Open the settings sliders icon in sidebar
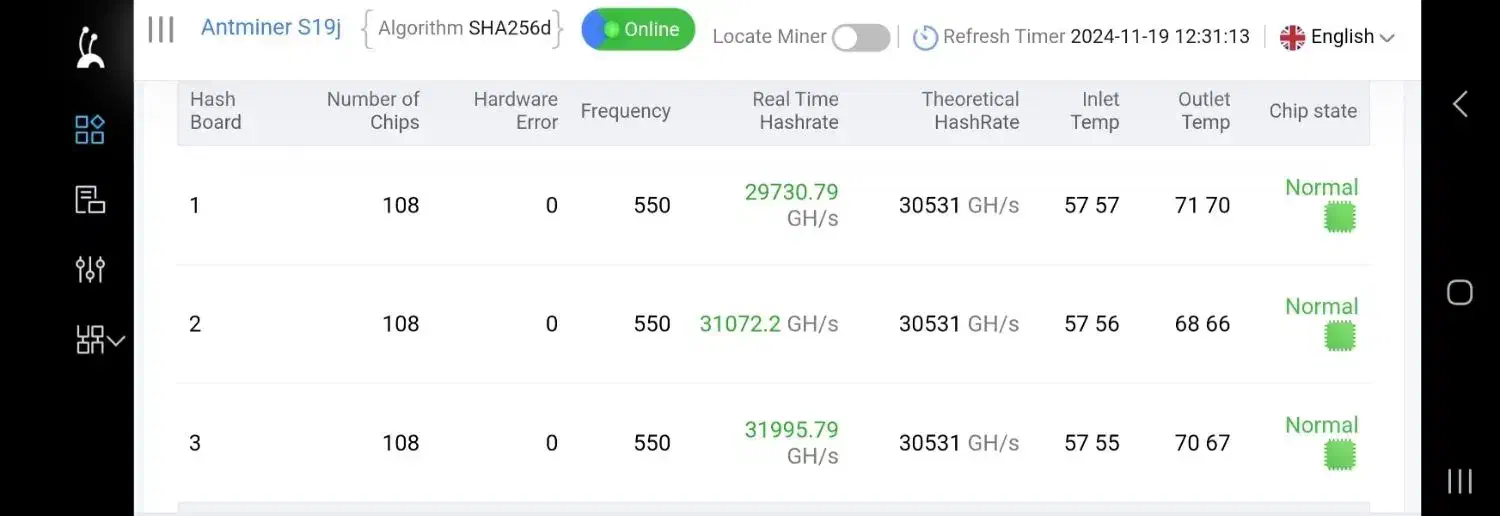 (90, 269)
